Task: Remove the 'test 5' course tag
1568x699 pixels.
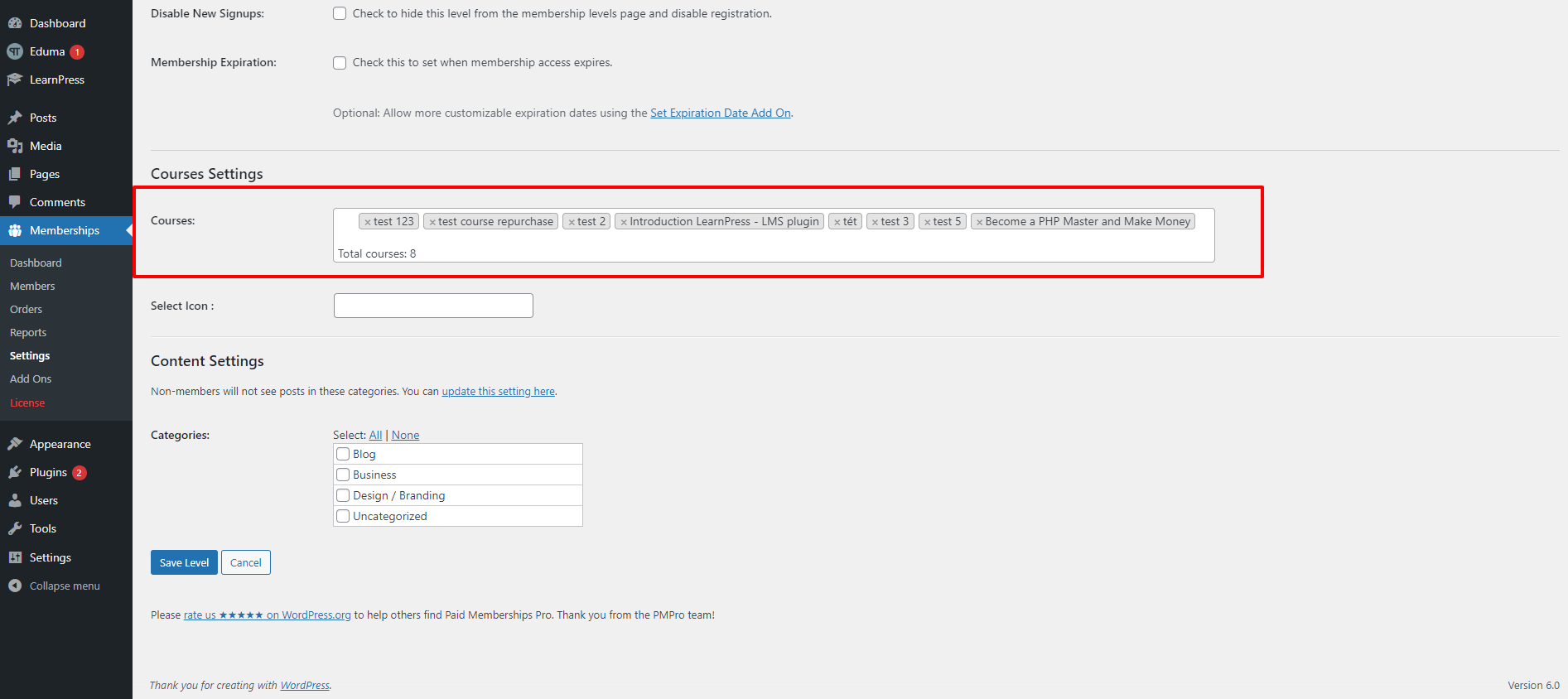Action: [x=928, y=222]
